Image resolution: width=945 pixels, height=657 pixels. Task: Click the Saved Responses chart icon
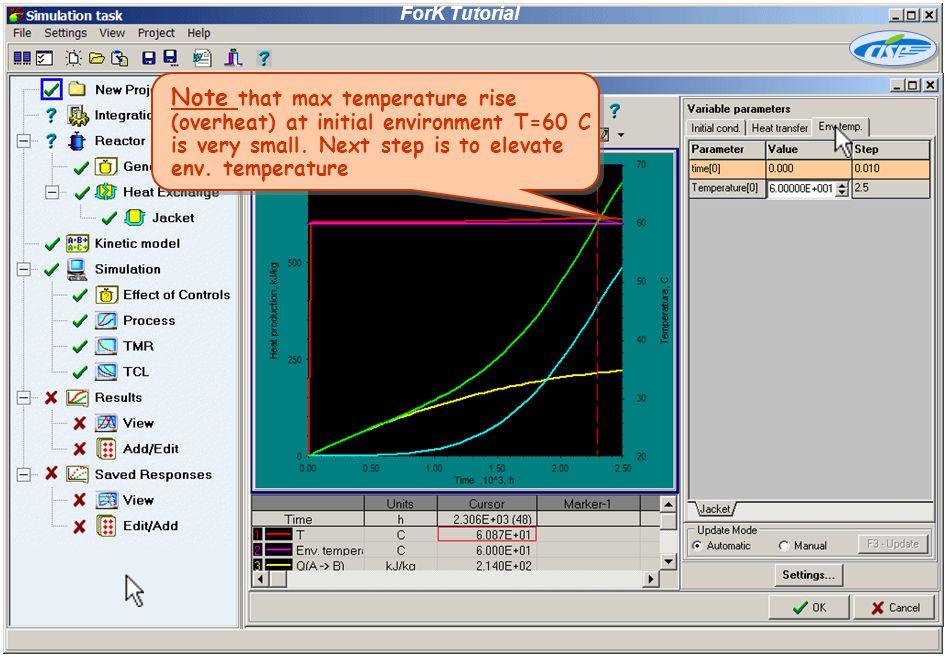77,474
